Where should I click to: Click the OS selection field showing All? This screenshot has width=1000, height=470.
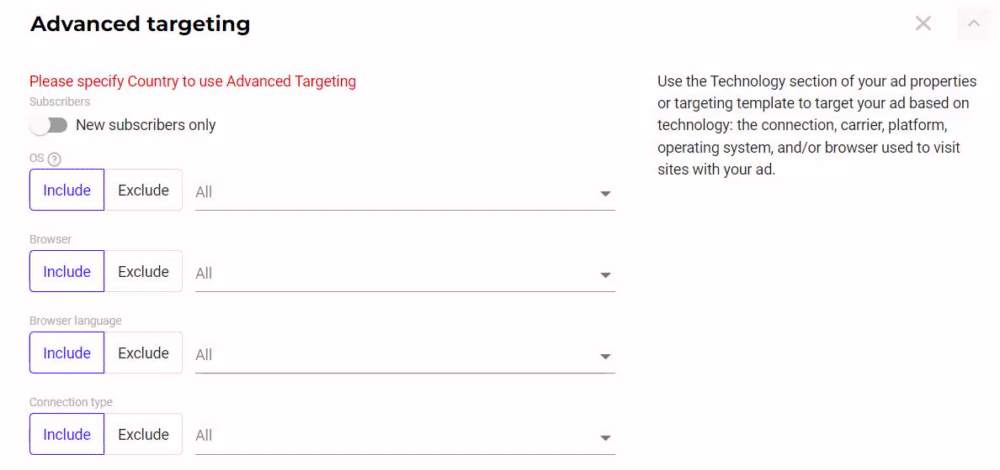click(405, 192)
